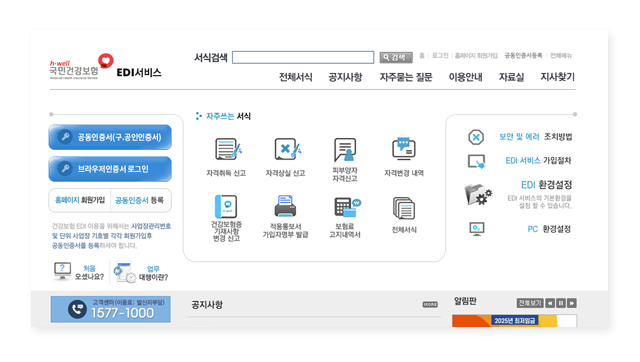Click top 홈페이지 회원가입 utility link

click(x=476, y=56)
